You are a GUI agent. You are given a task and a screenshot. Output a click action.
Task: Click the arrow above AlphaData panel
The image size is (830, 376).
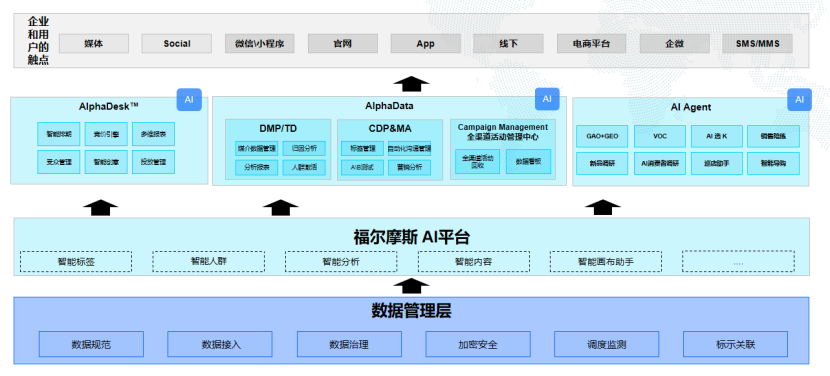(x=411, y=84)
